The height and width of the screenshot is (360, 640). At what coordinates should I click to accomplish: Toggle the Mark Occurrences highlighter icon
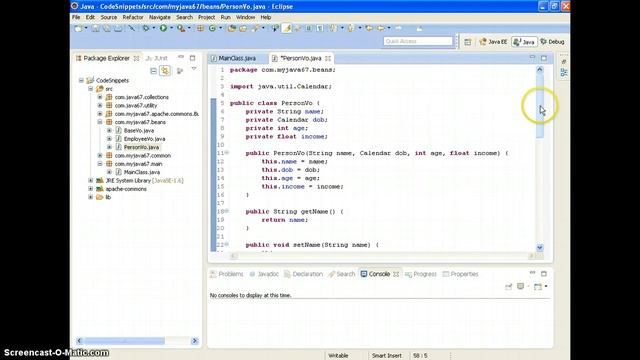287,28
